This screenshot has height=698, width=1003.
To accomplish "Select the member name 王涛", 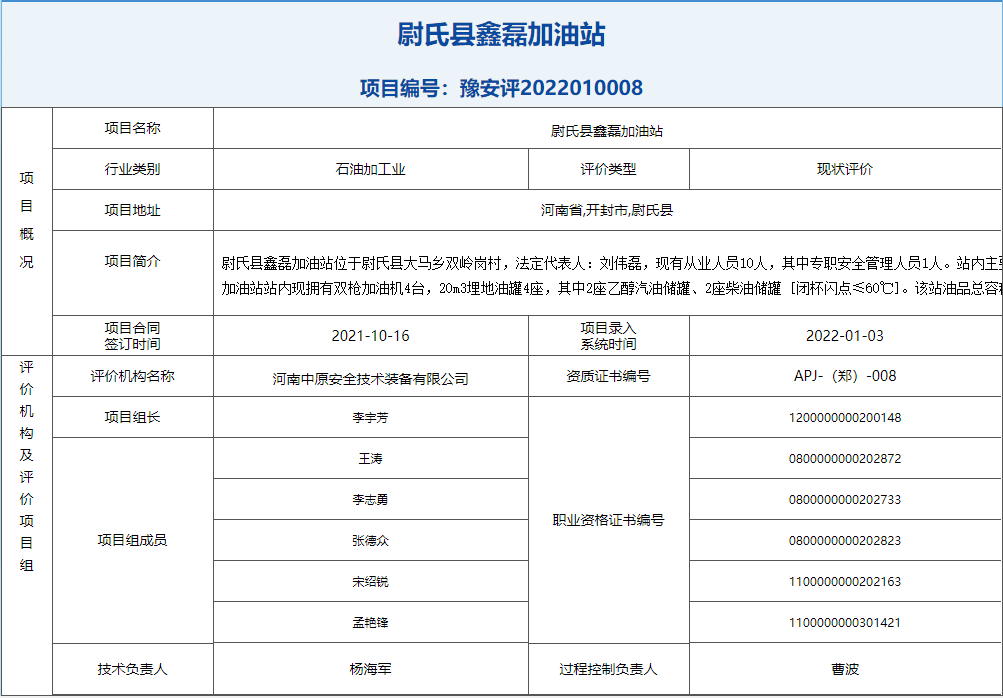I will [x=370, y=459].
